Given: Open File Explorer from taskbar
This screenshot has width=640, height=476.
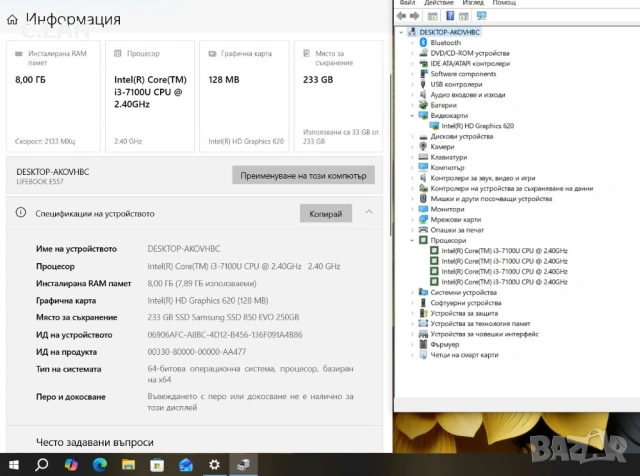Looking at the screenshot, I should (x=128, y=465).
